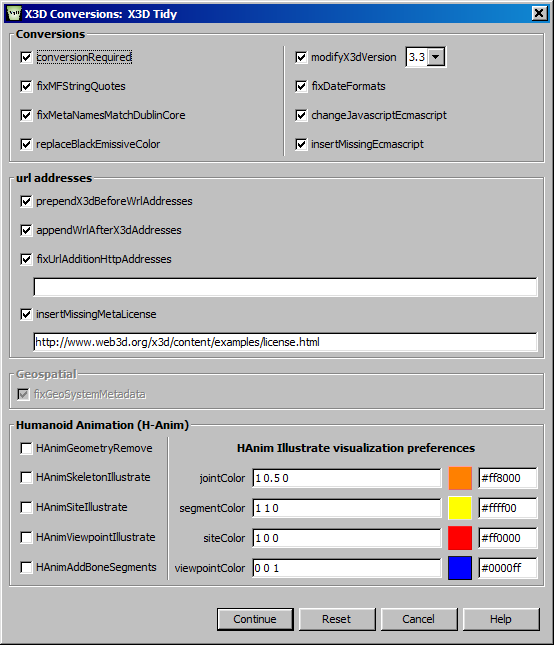
Task: Uncheck prependX3dBeforeWrlAddresses
Action: click(x=26, y=201)
